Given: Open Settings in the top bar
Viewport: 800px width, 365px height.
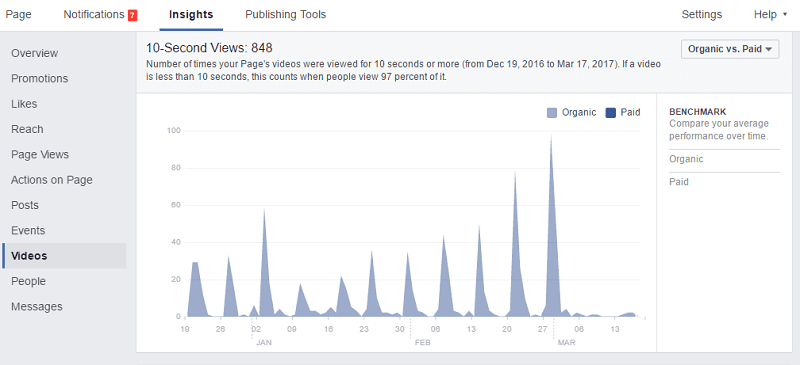Looking at the screenshot, I should [702, 15].
